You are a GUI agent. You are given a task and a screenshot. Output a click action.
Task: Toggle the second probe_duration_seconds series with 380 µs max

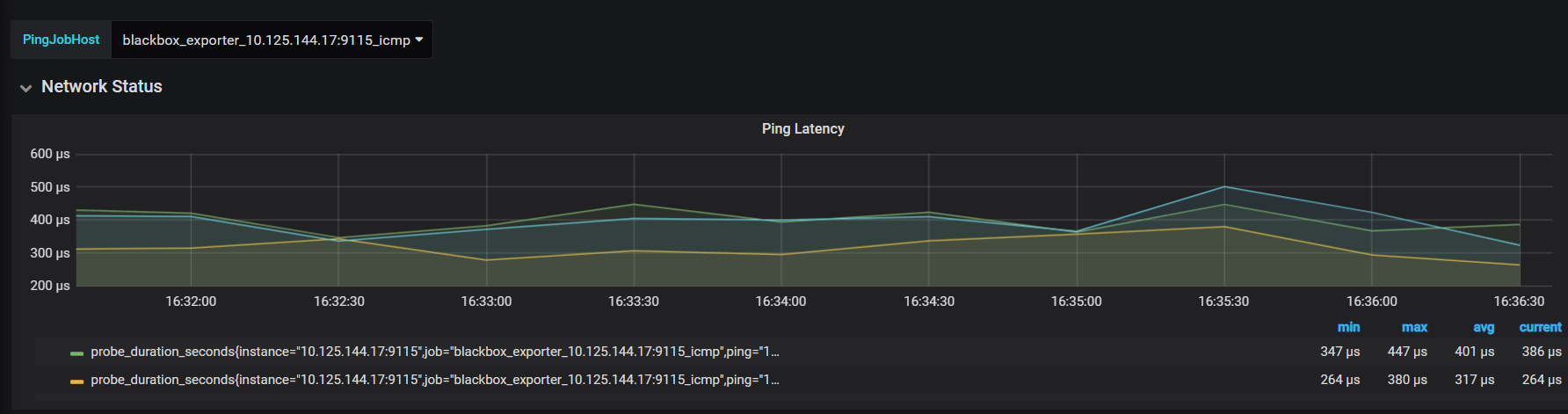click(435, 380)
